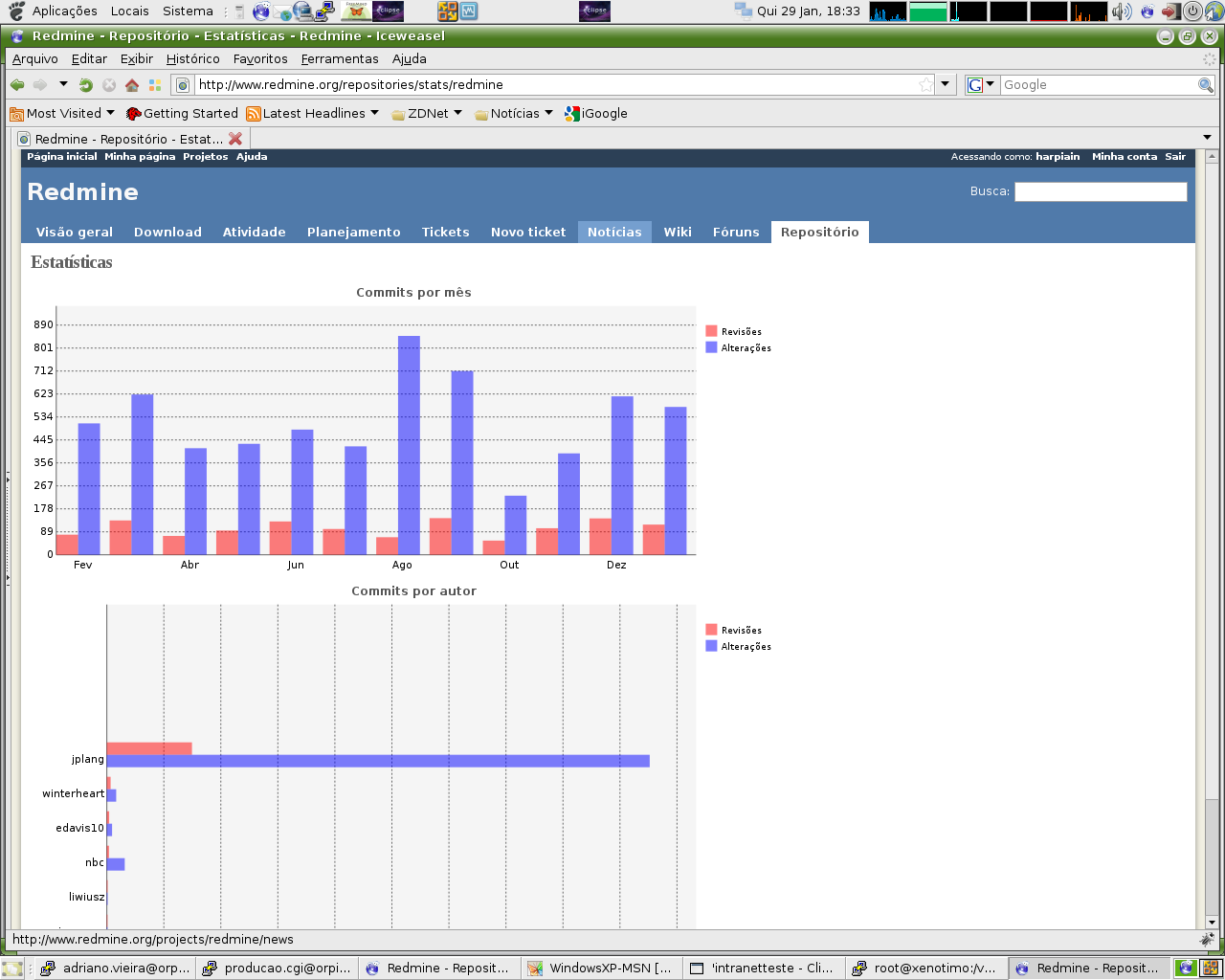Screen dimensions: 1225x980
Task: Go back with the browser back arrow
Action: click(x=17, y=85)
